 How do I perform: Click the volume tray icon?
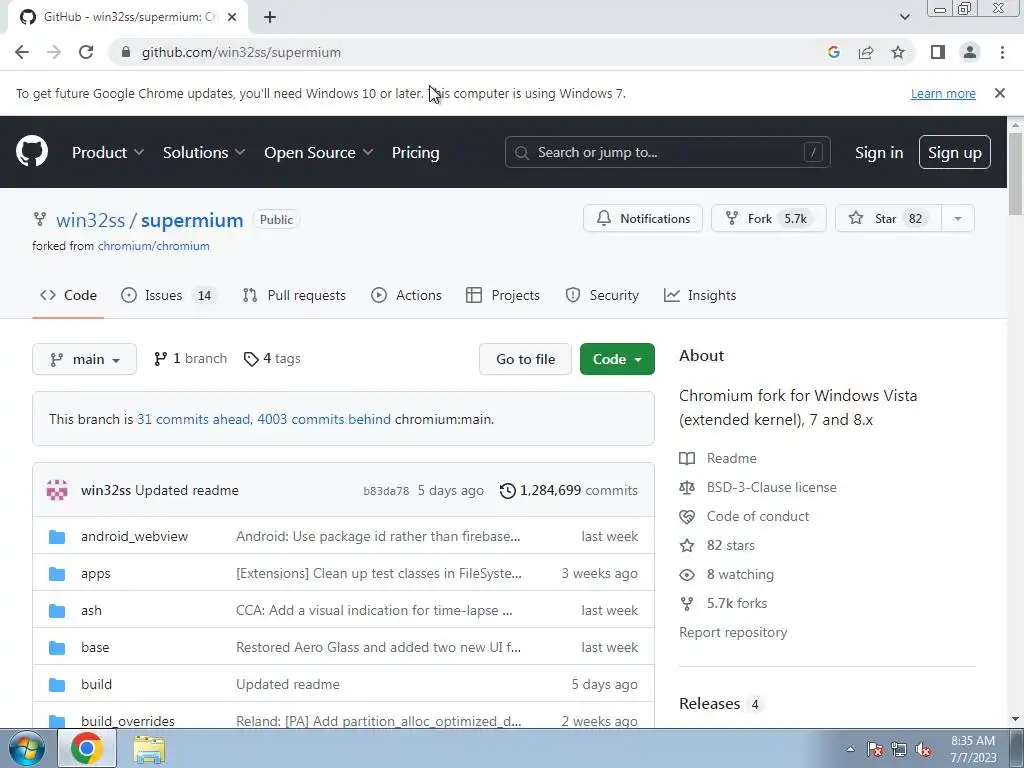click(923, 750)
